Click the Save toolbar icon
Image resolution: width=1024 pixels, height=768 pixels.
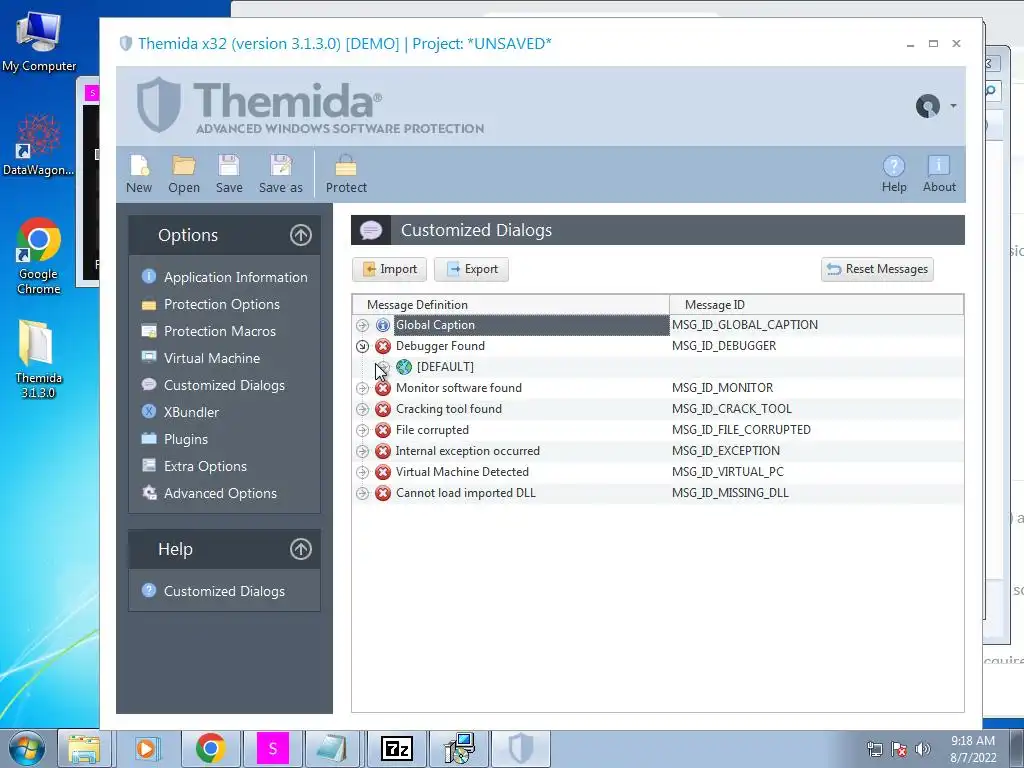(x=229, y=174)
